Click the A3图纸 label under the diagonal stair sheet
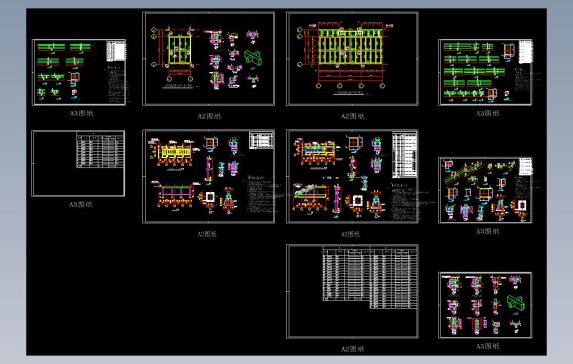 click(487, 231)
